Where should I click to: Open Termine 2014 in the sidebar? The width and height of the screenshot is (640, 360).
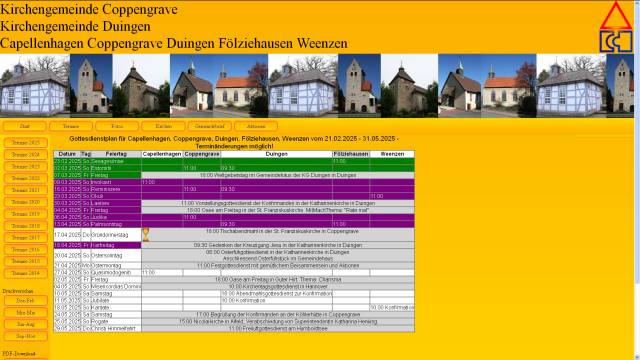[26, 273]
